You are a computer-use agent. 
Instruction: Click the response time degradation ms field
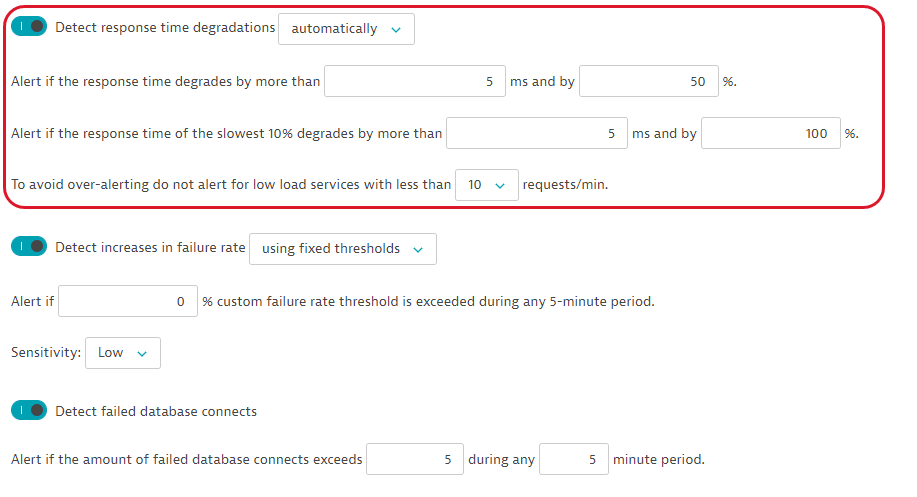pyautogui.click(x=415, y=82)
